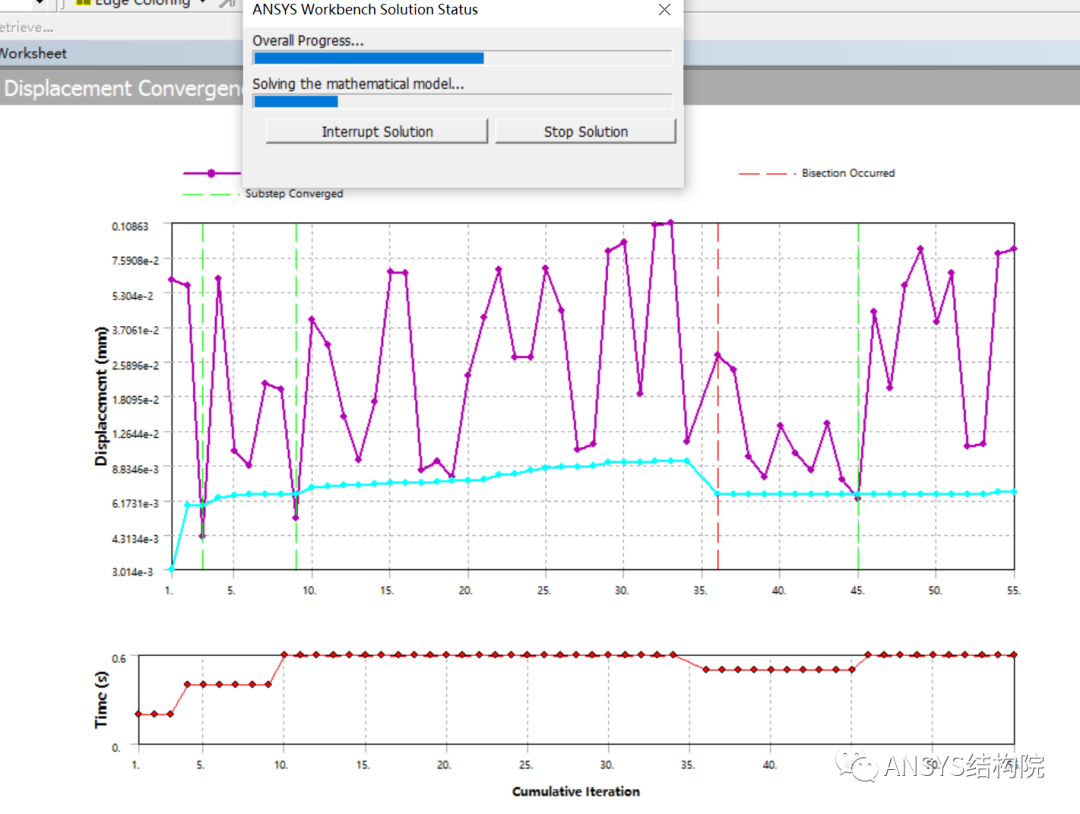Screen dimensions: 1080x814
Task: Click the 0.6 value on the time axis
Action: pos(119,658)
